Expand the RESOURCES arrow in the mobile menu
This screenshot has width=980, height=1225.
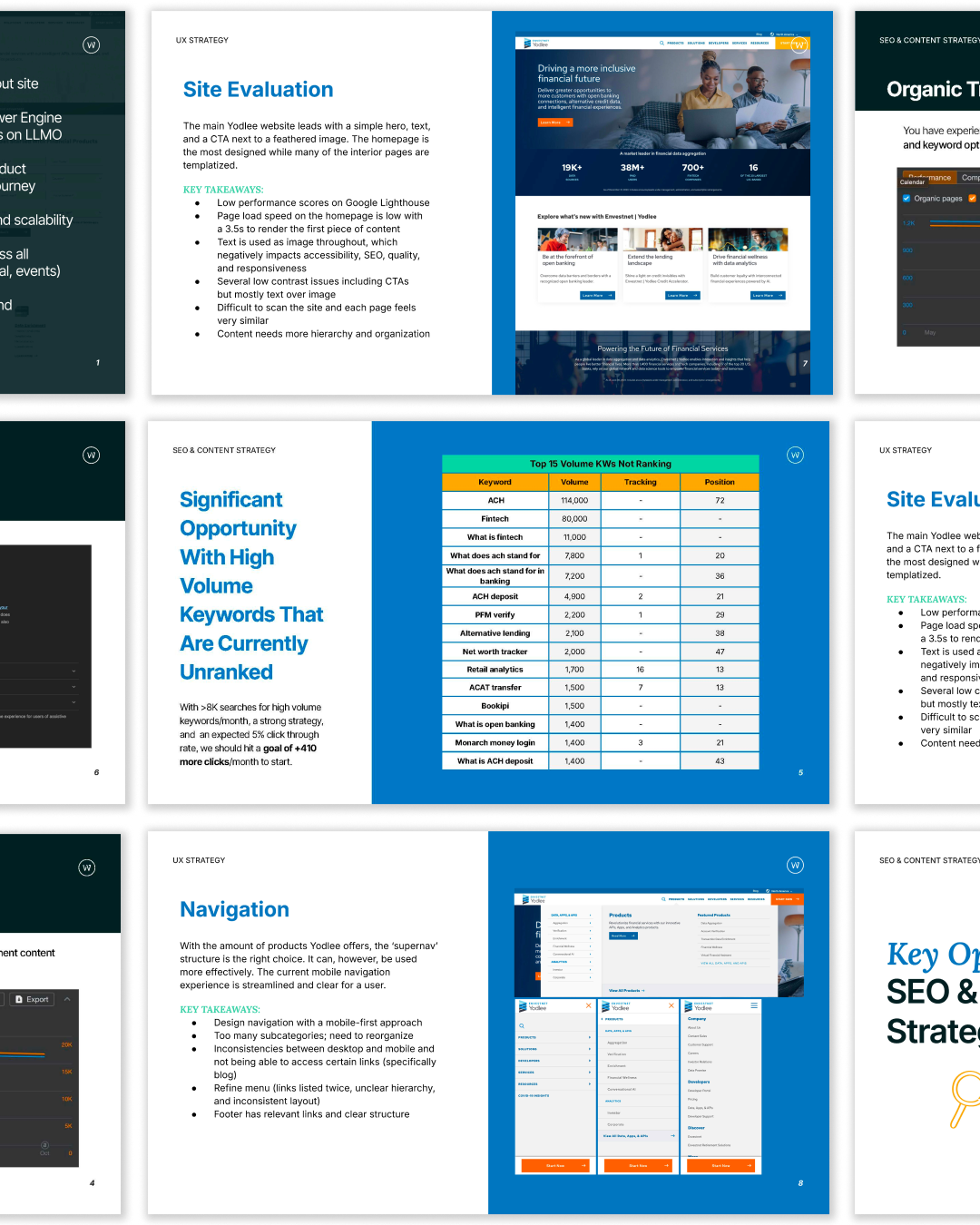[590, 1083]
